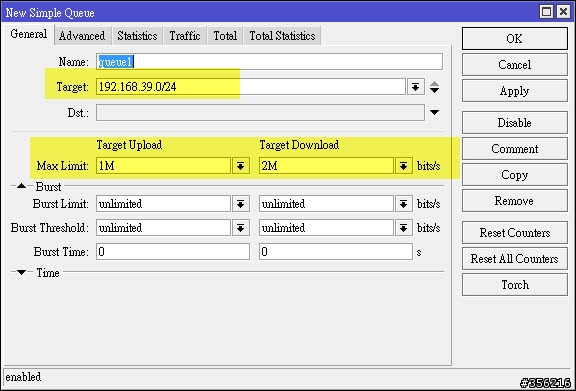Click download Burst Threshold field
The height and width of the screenshot is (391, 576).
pyautogui.click(x=326, y=228)
